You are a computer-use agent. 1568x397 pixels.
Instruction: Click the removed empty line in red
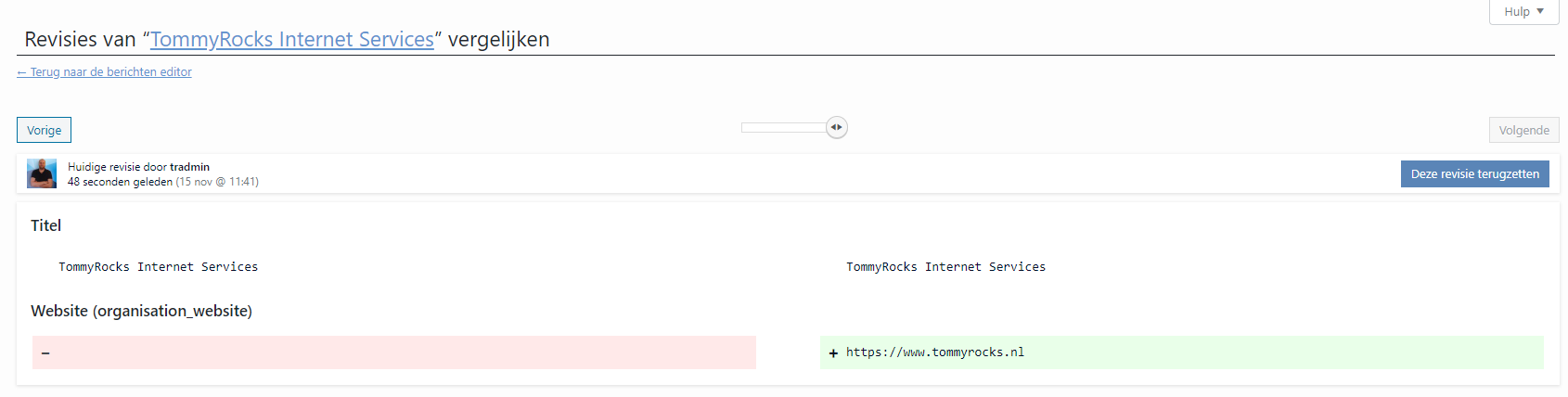pos(394,352)
